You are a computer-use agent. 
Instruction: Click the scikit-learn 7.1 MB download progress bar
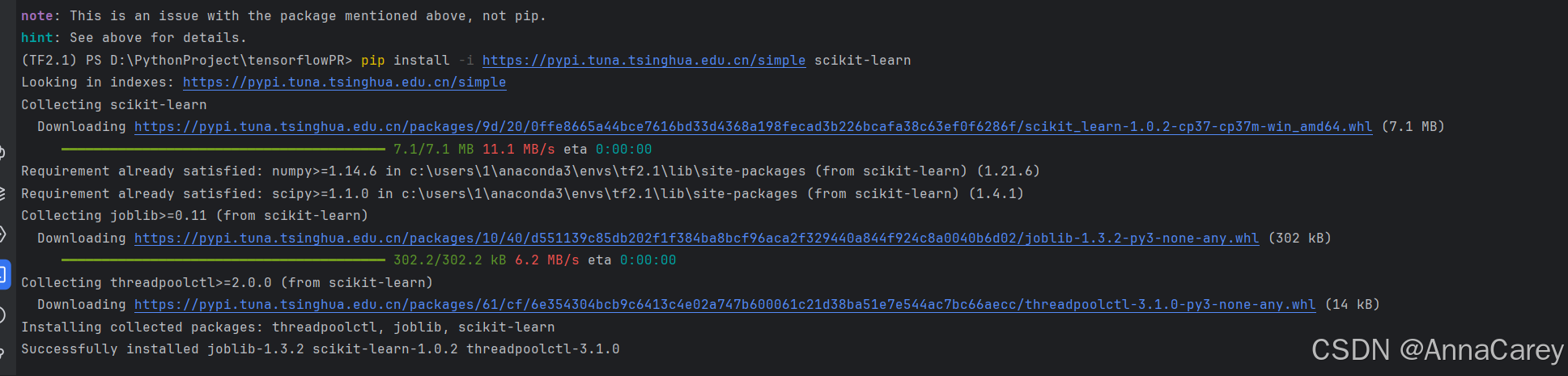point(223,149)
